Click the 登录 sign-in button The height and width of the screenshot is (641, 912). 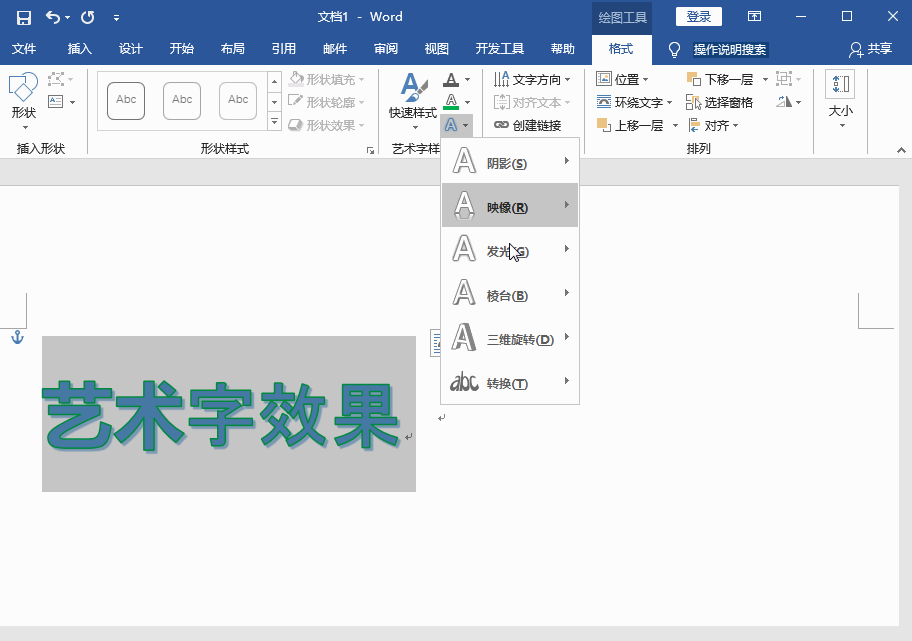pyautogui.click(x=698, y=16)
